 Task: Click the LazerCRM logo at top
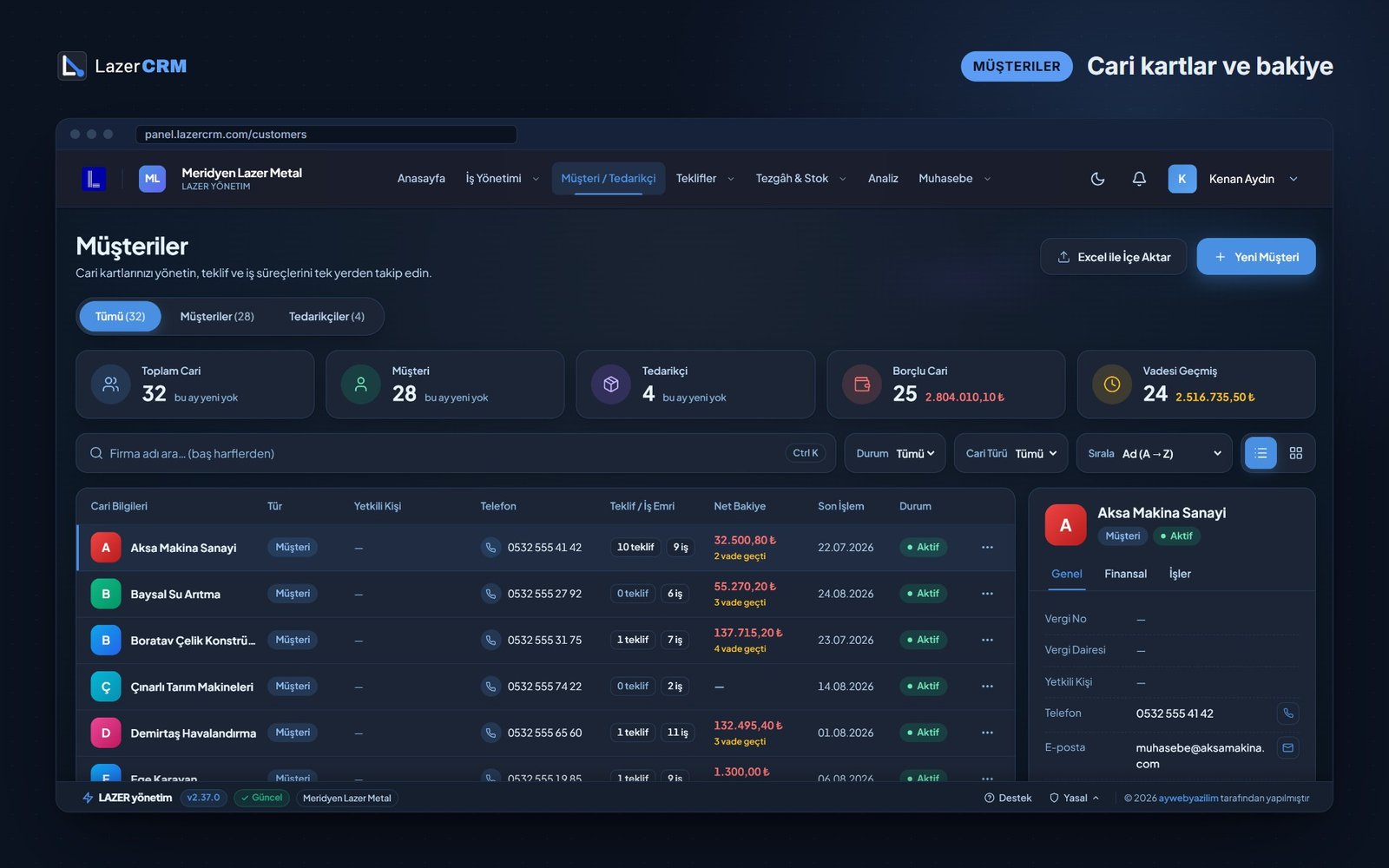point(122,66)
